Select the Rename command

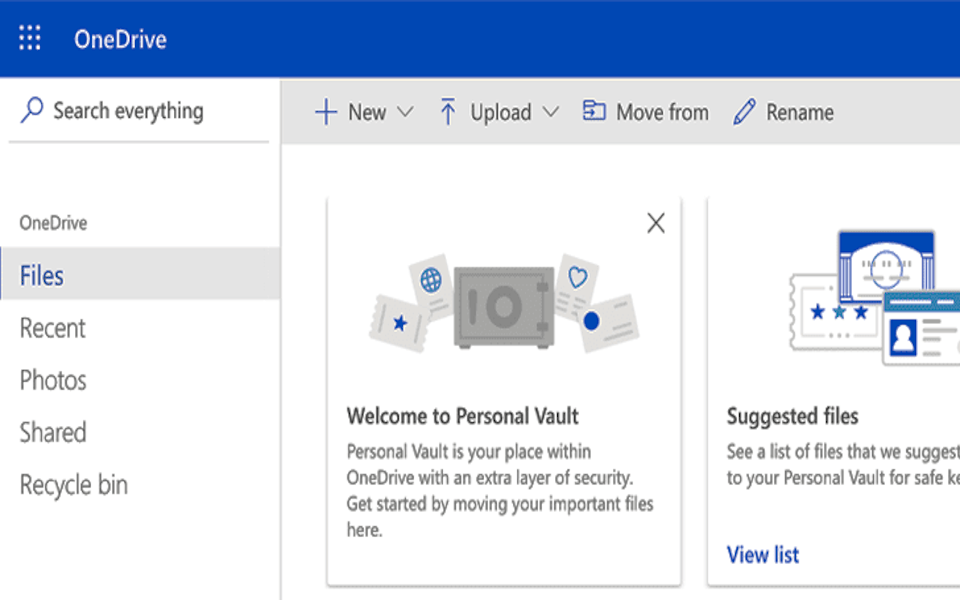click(x=800, y=113)
